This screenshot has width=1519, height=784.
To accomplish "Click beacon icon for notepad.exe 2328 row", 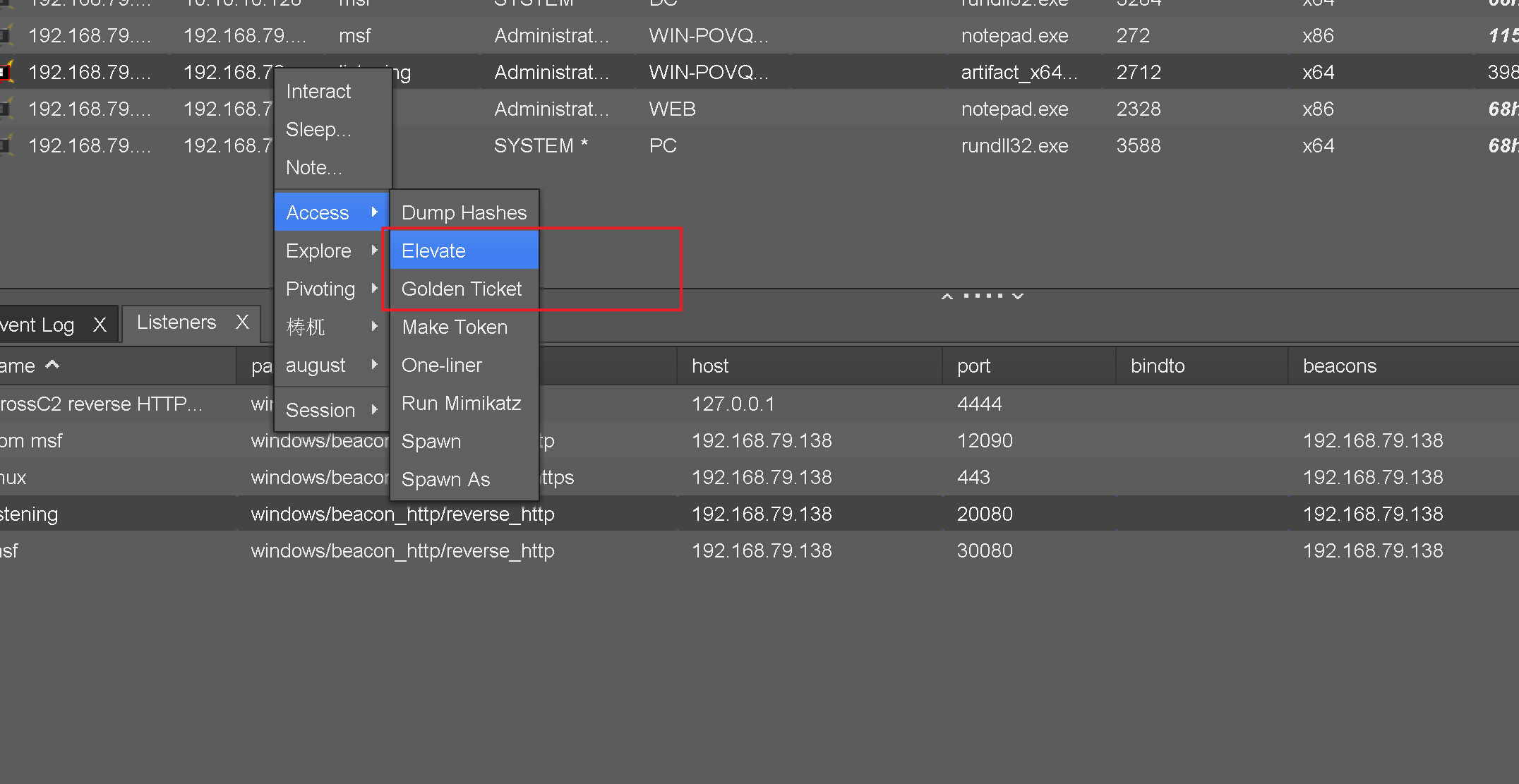I will tap(6, 109).
